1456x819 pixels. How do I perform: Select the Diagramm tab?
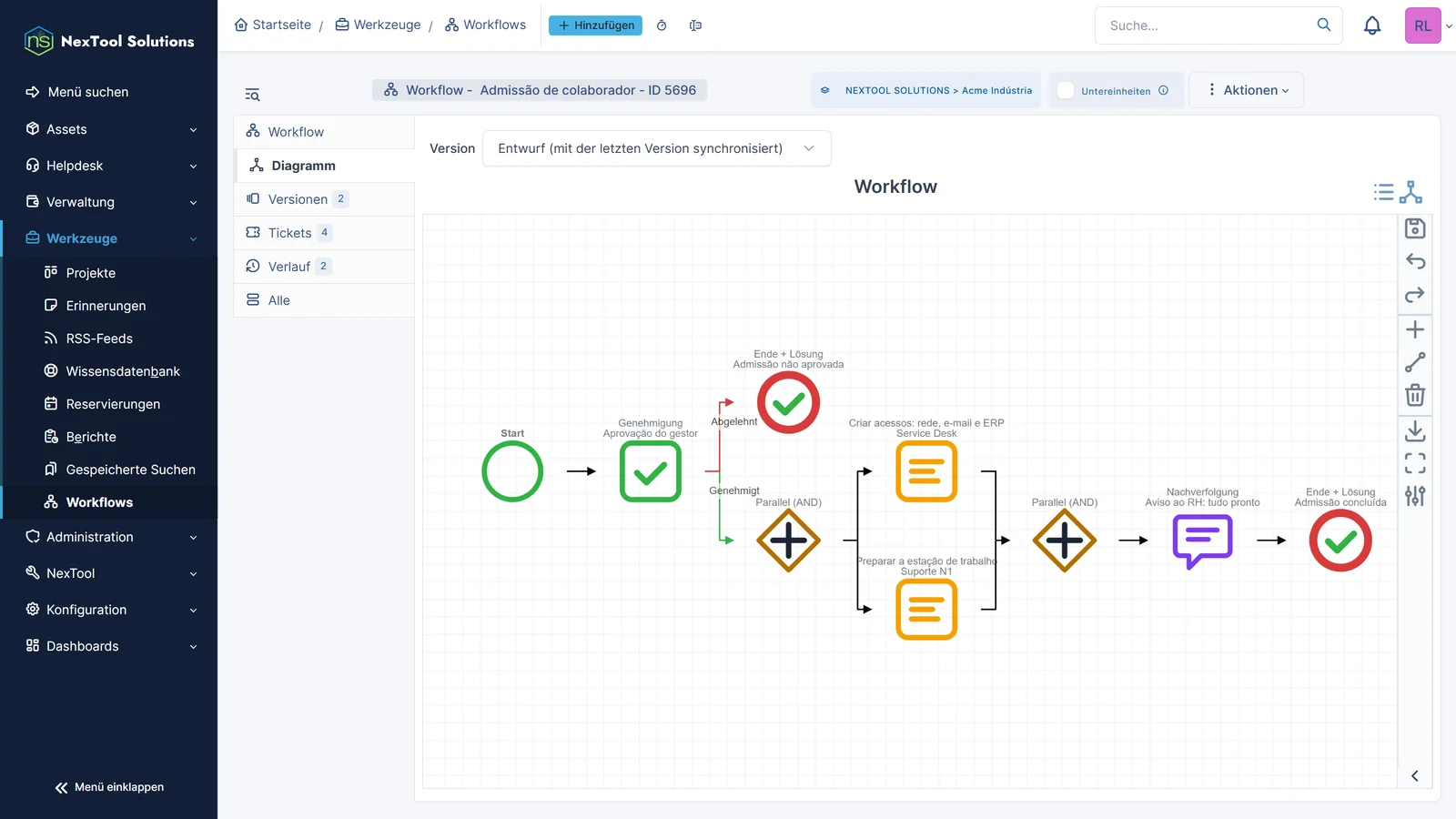point(324,166)
